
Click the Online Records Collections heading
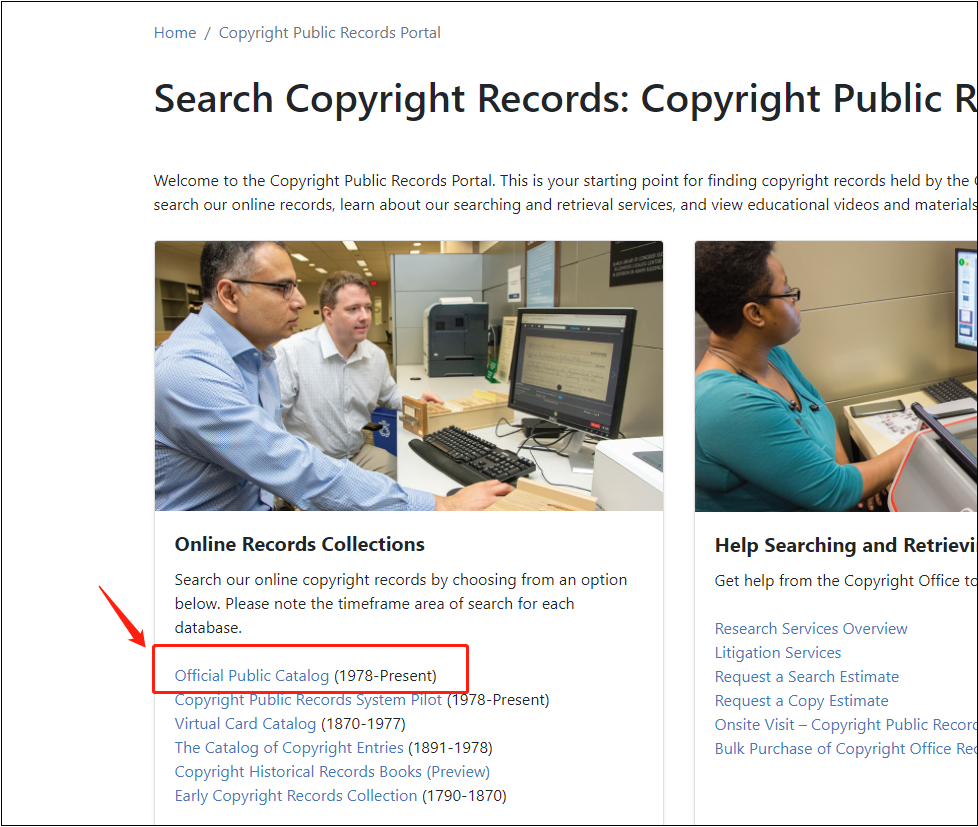(x=300, y=545)
